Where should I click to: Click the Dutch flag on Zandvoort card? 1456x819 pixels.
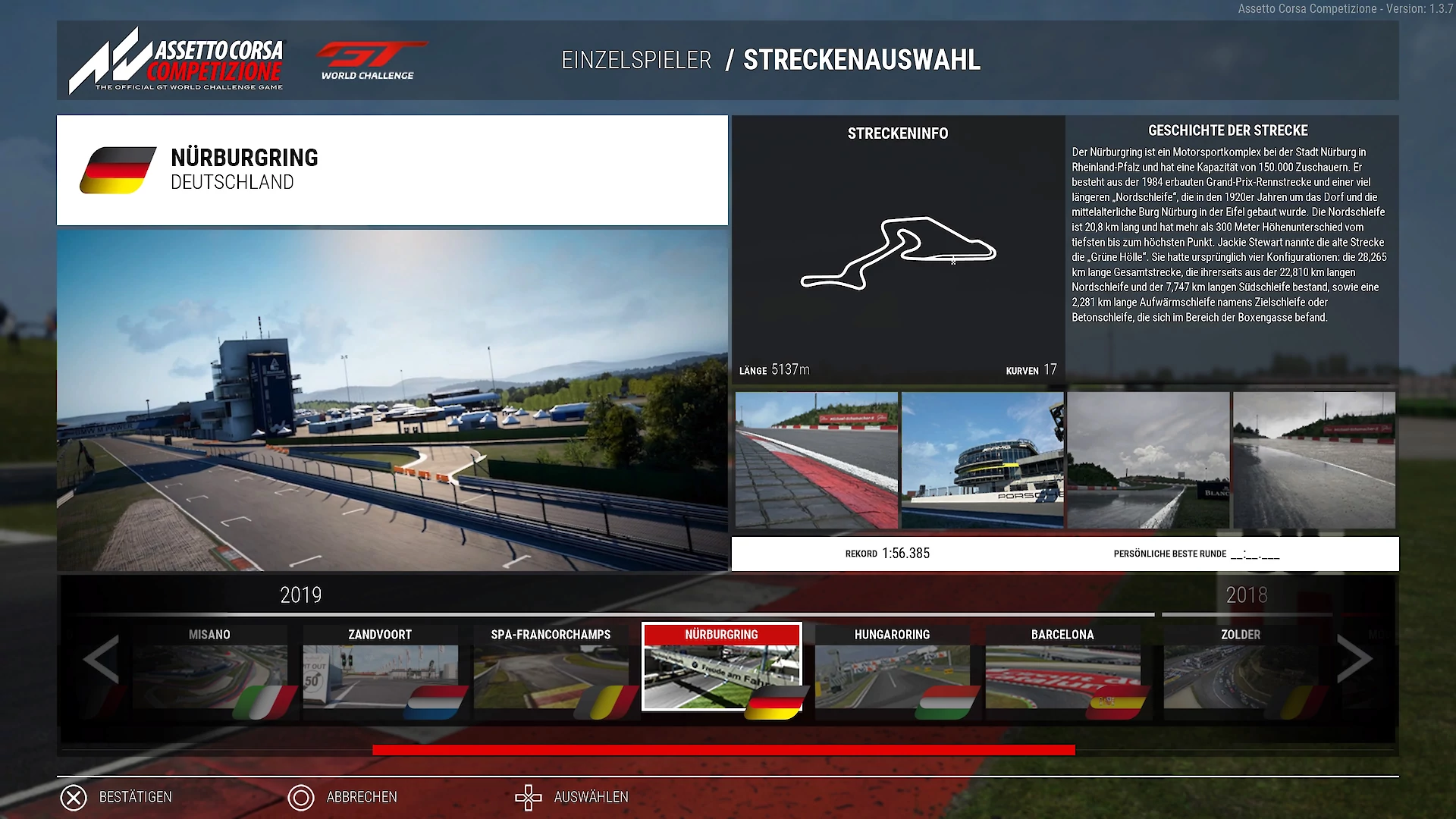click(x=436, y=702)
